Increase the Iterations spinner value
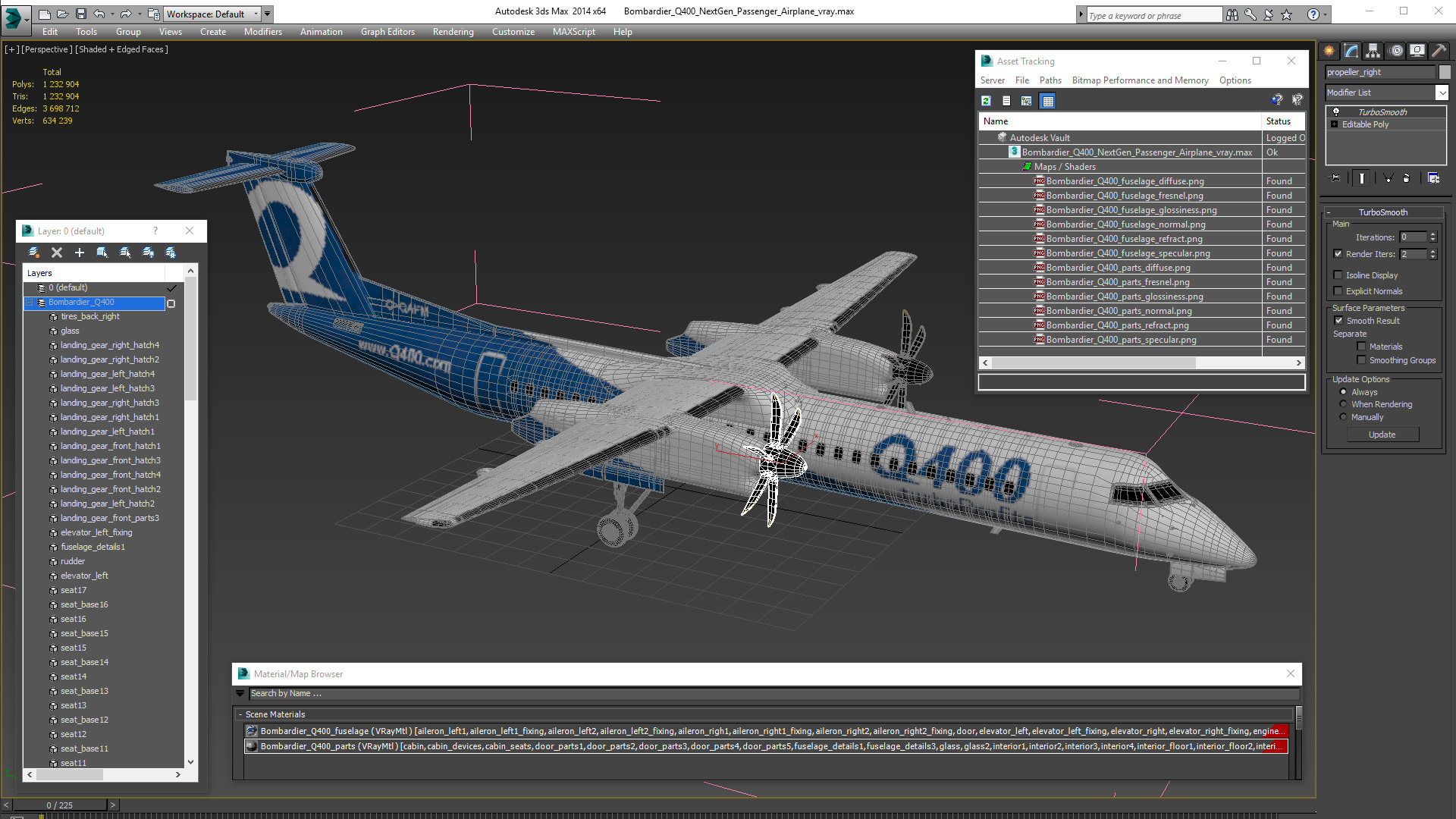 point(1433,234)
